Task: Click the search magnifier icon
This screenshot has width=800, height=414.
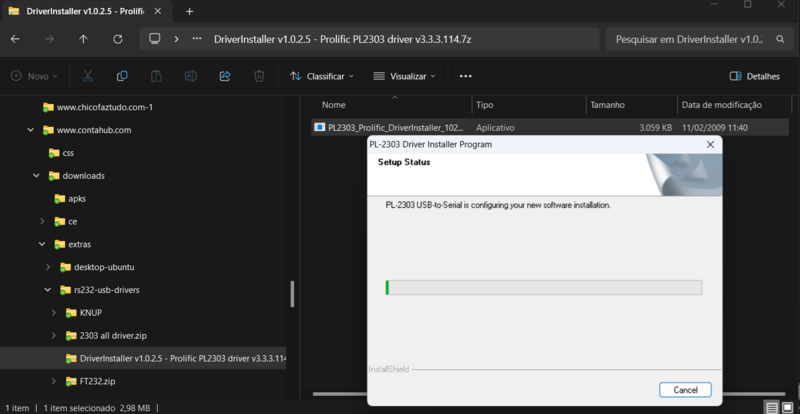Action: (x=780, y=39)
